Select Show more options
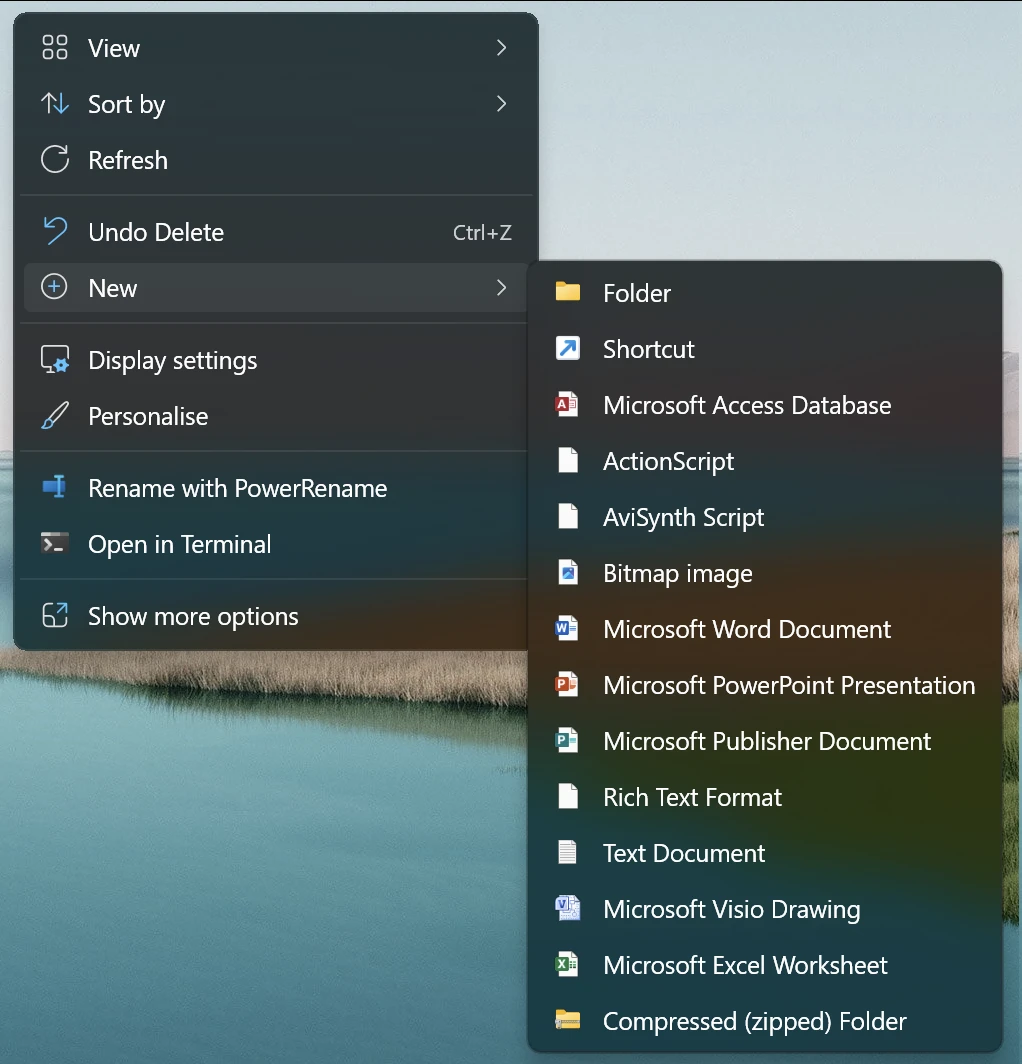This screenshot has height=1064, width=1022. [193, 616]
